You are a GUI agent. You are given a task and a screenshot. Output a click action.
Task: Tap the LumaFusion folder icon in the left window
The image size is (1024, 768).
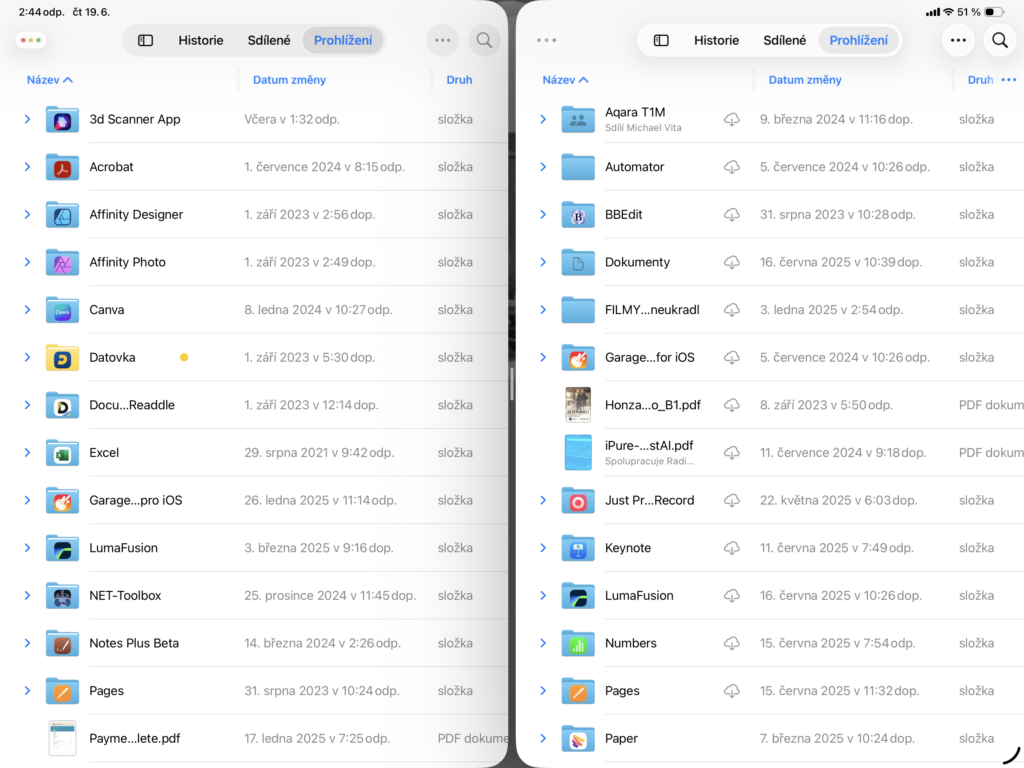64,548
